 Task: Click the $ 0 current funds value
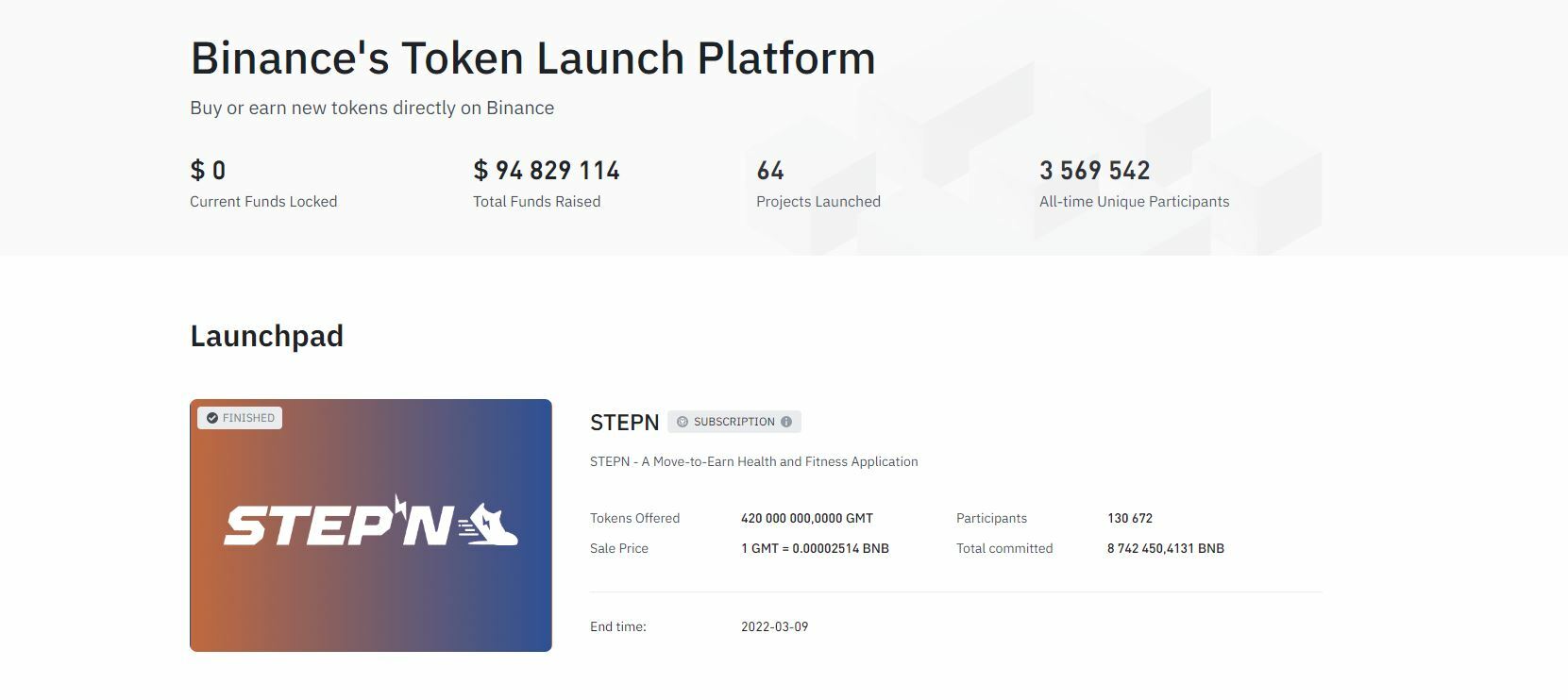208,171
